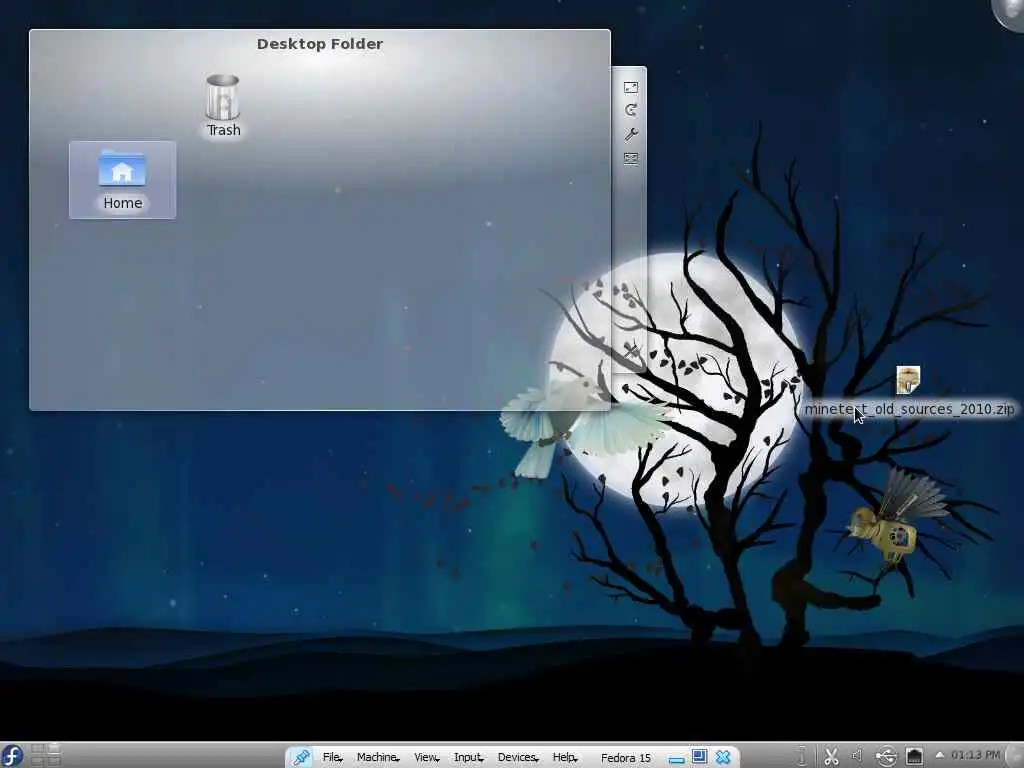Open the VirtualBox Machine menu
Screen dimensions: 1024x768
[377, 758]
